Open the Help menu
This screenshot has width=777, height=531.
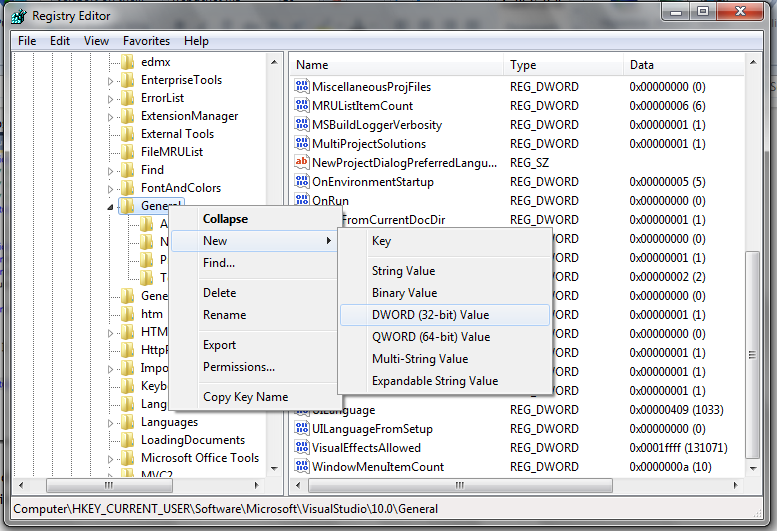point(196,41)
